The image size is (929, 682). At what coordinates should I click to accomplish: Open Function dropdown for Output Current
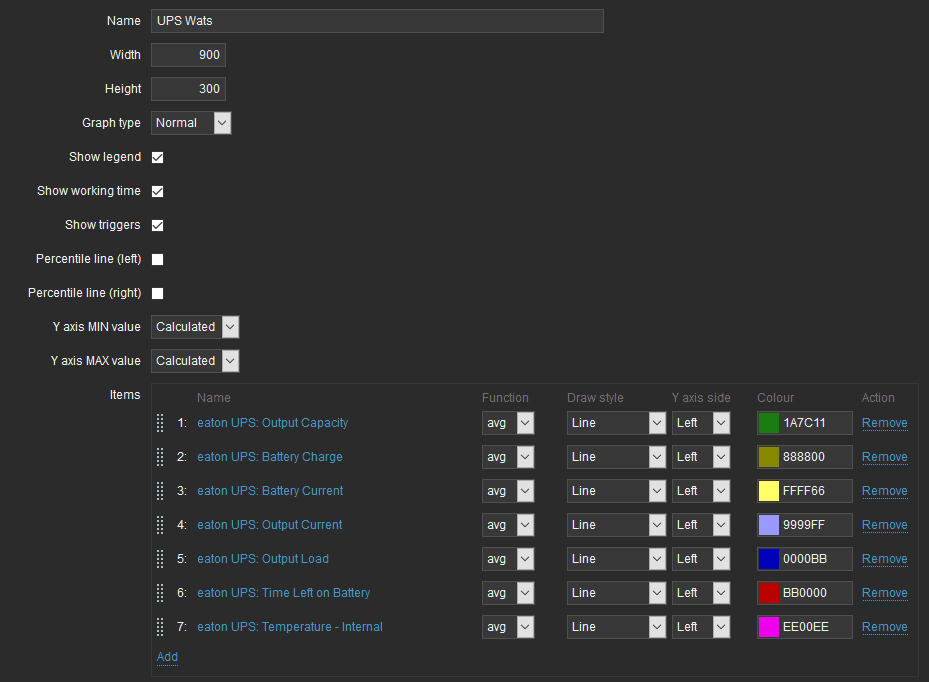pos(508,525)
